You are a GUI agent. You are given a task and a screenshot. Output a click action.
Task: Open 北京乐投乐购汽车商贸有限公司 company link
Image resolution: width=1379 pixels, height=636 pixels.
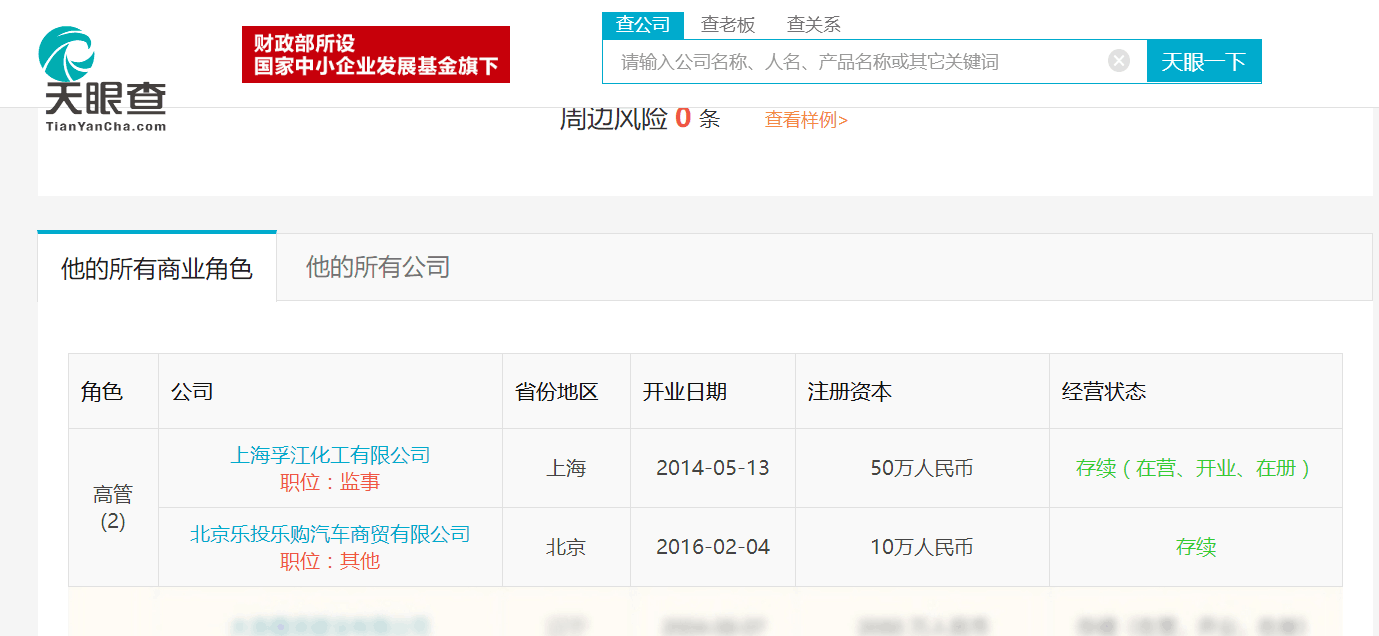click(330, 534)
